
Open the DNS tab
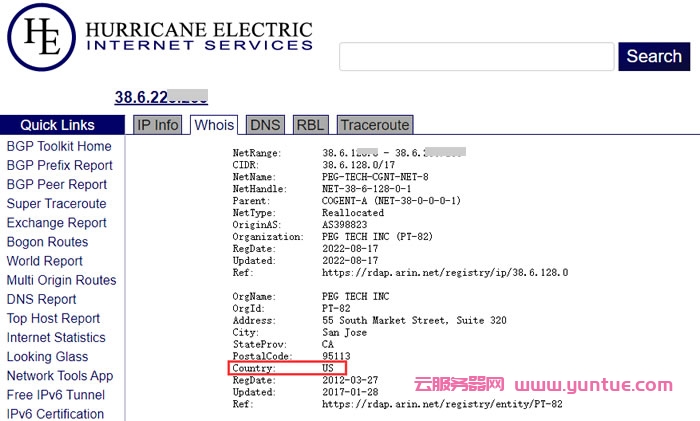(265, 125)
